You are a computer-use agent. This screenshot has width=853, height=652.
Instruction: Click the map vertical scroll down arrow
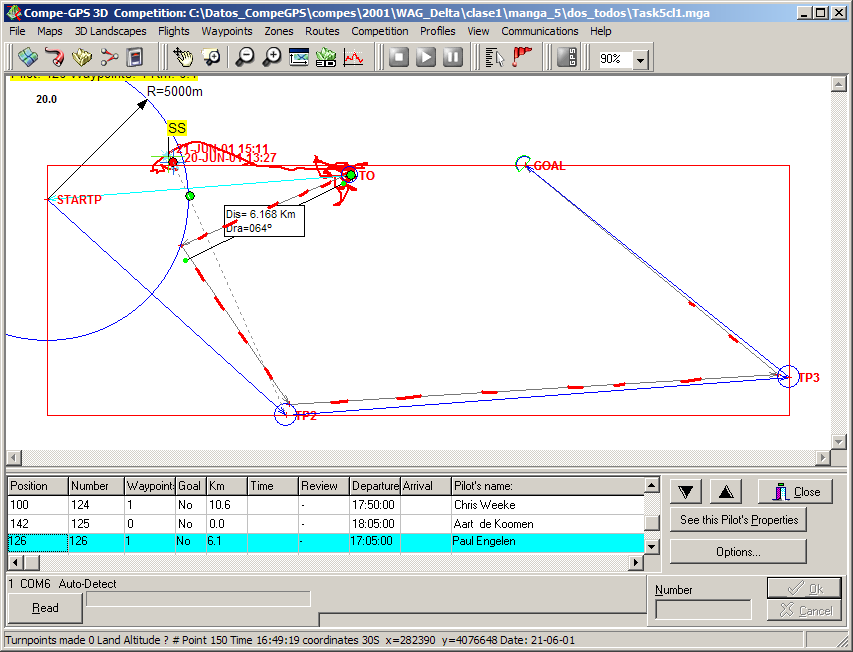(838, 442)
